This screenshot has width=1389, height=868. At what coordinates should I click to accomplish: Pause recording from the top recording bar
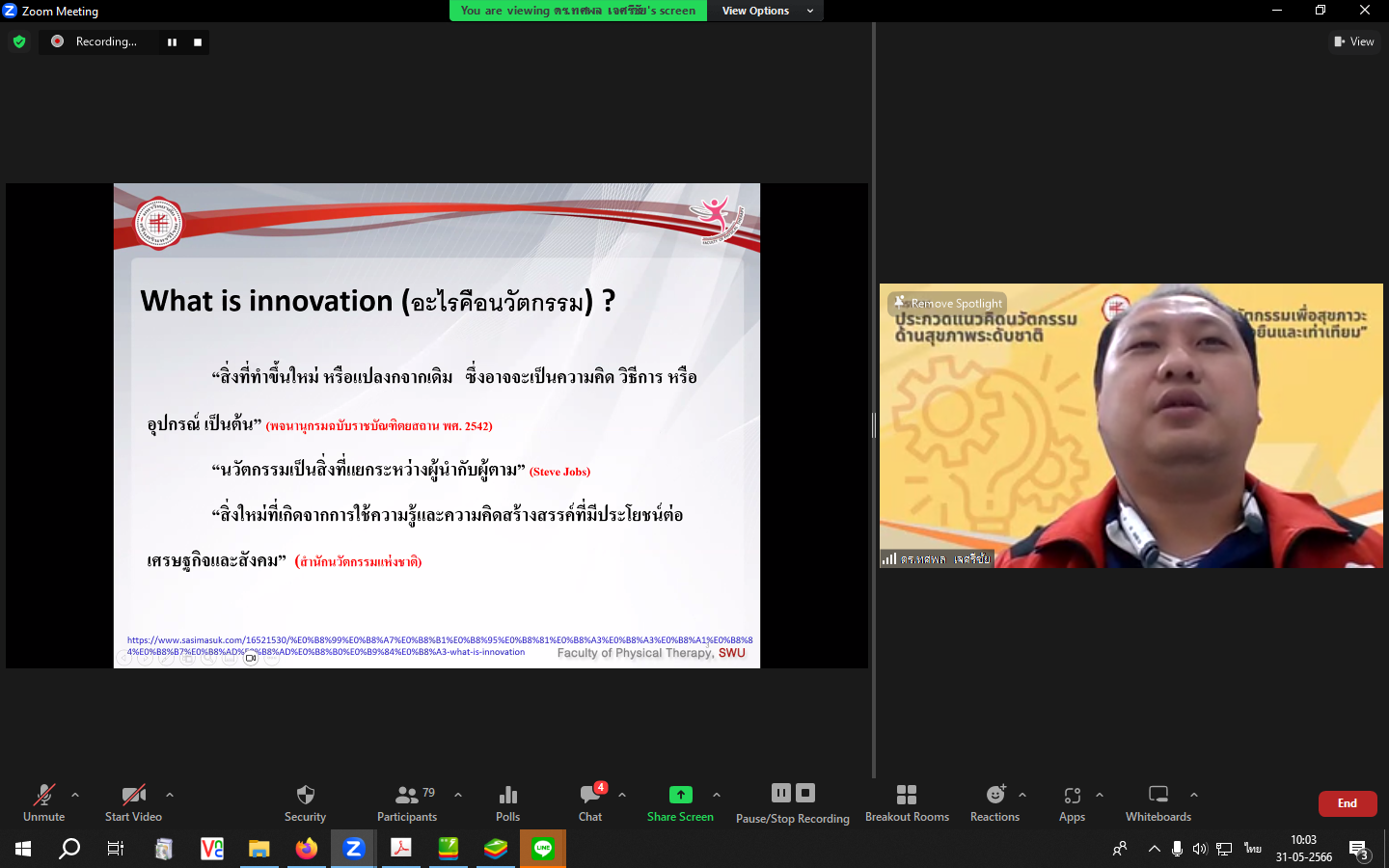172,41
